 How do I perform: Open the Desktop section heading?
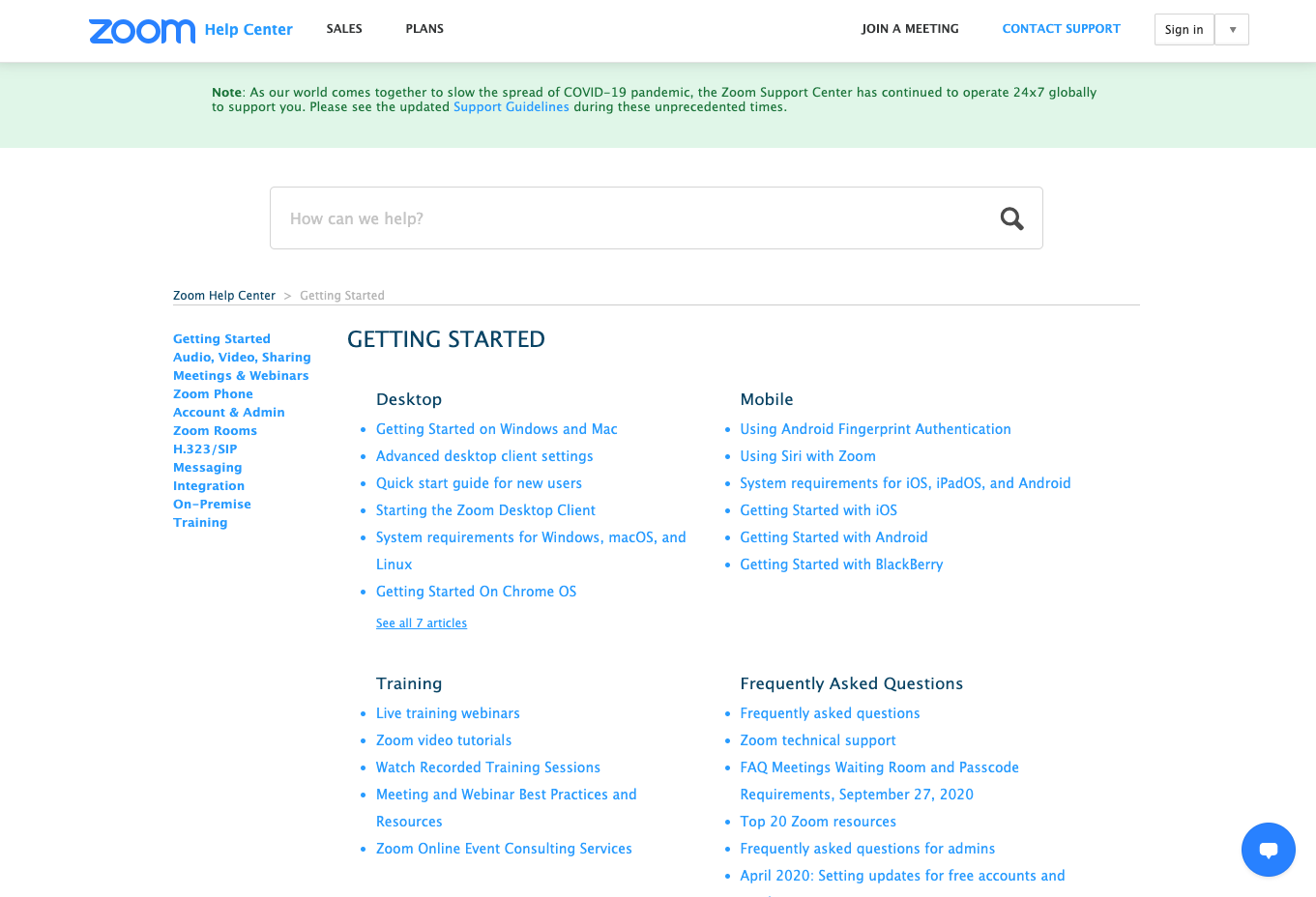409,399
